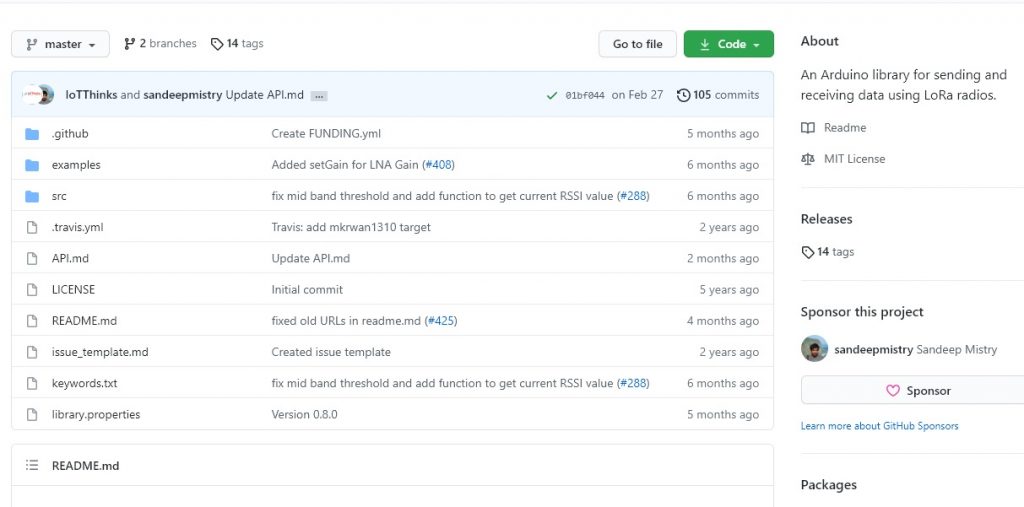The height and width of the screenshot is (507, 1024).
Task: View 14 tags next to branches
Action: click(237, 43)
